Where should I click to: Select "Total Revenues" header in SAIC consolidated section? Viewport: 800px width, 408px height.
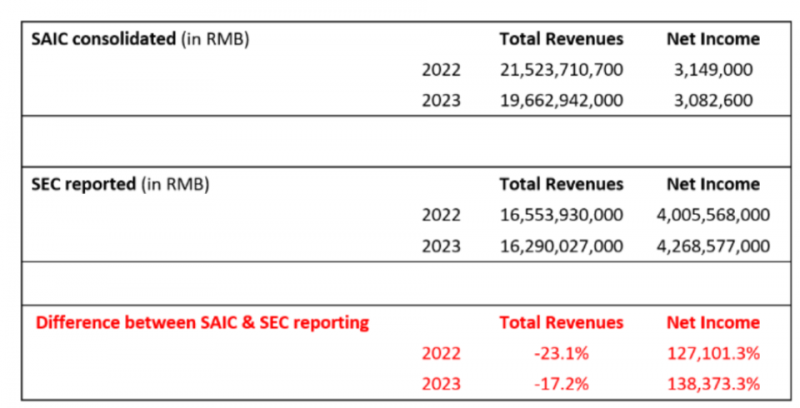pyautogui.click(x=561, y=39)
